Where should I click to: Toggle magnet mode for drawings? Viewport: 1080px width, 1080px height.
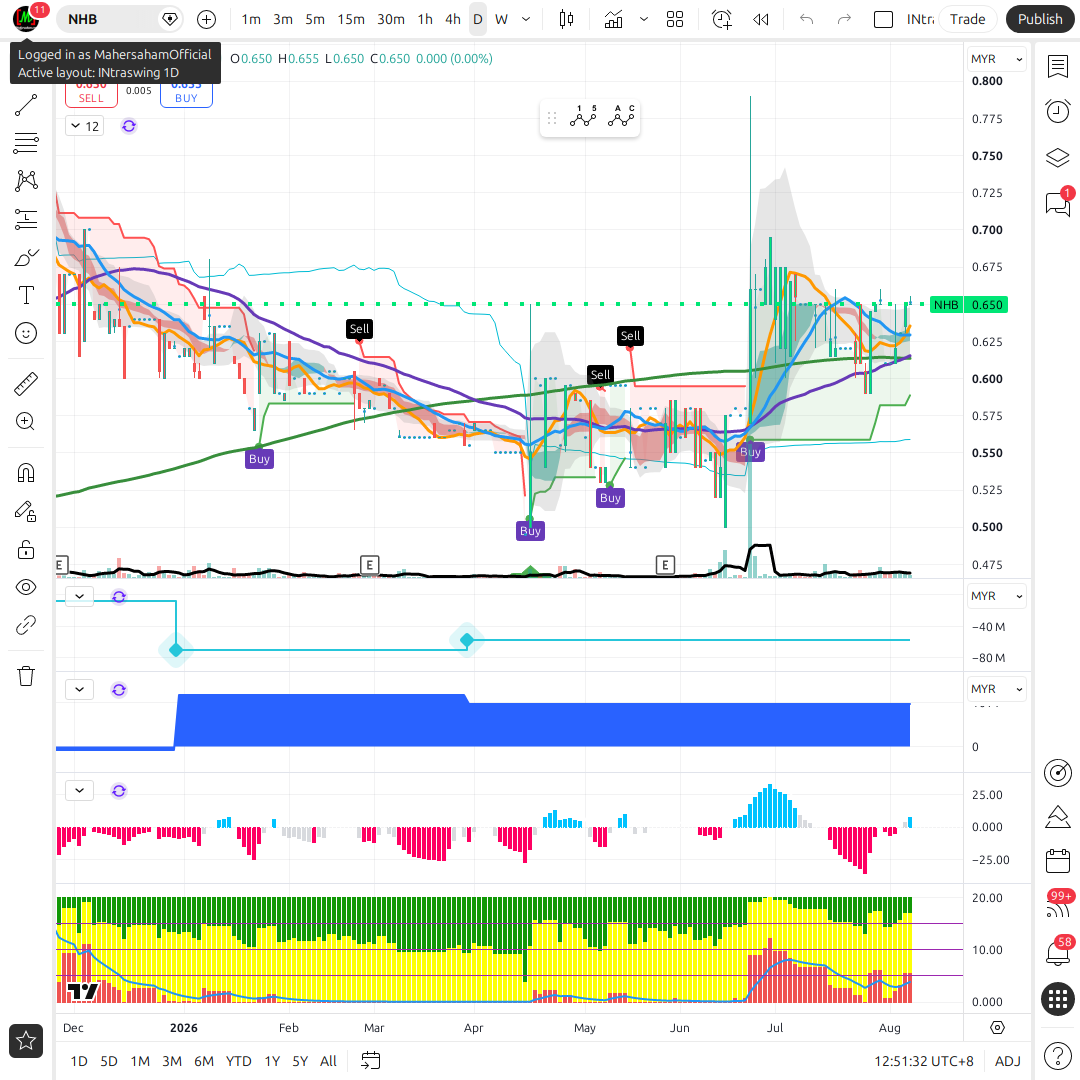(x=25, y=473)
